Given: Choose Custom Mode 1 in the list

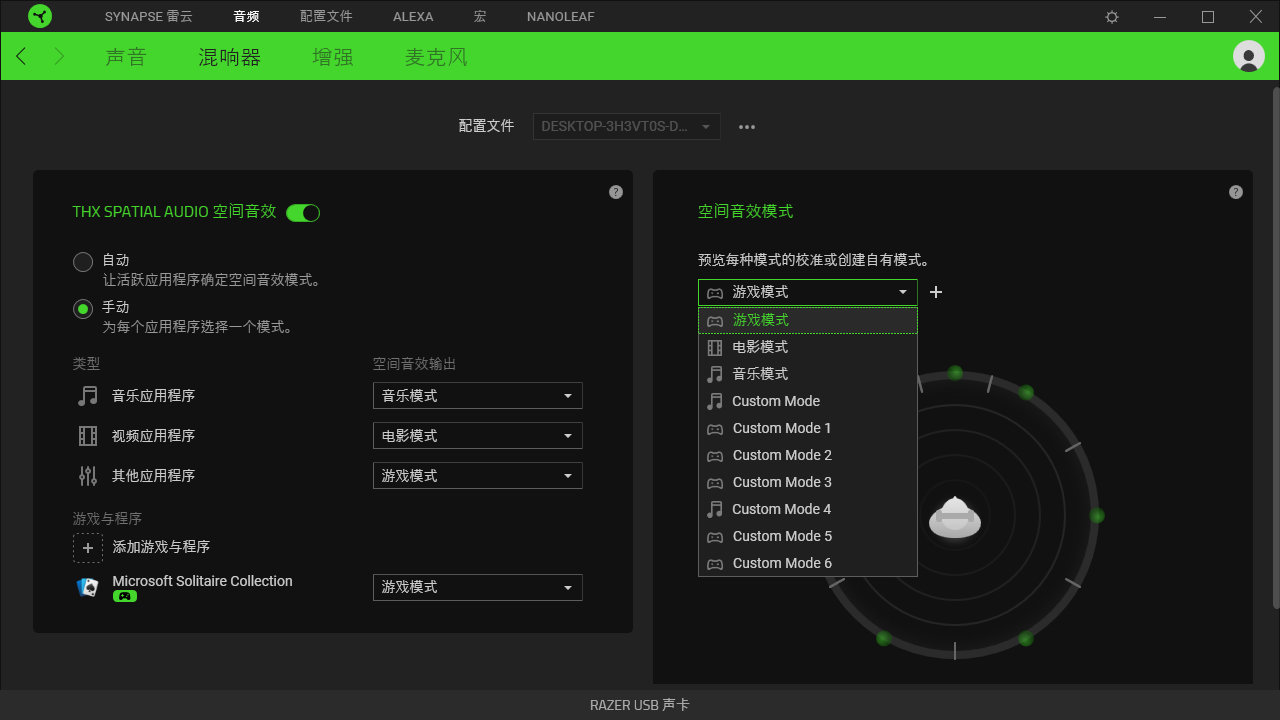Looking at the screenshot, I should (808, 428).
